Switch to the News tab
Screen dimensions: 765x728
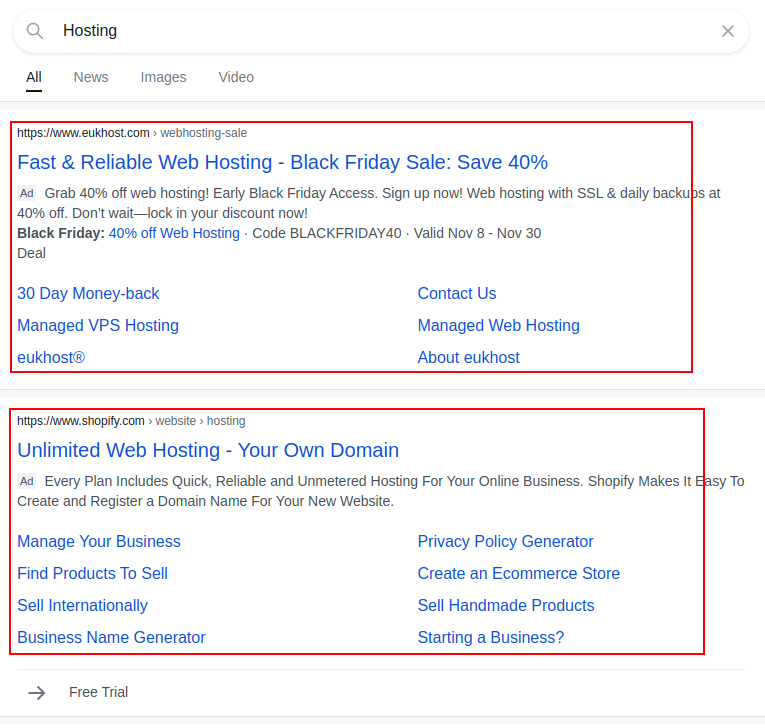[x=91, y=77]
